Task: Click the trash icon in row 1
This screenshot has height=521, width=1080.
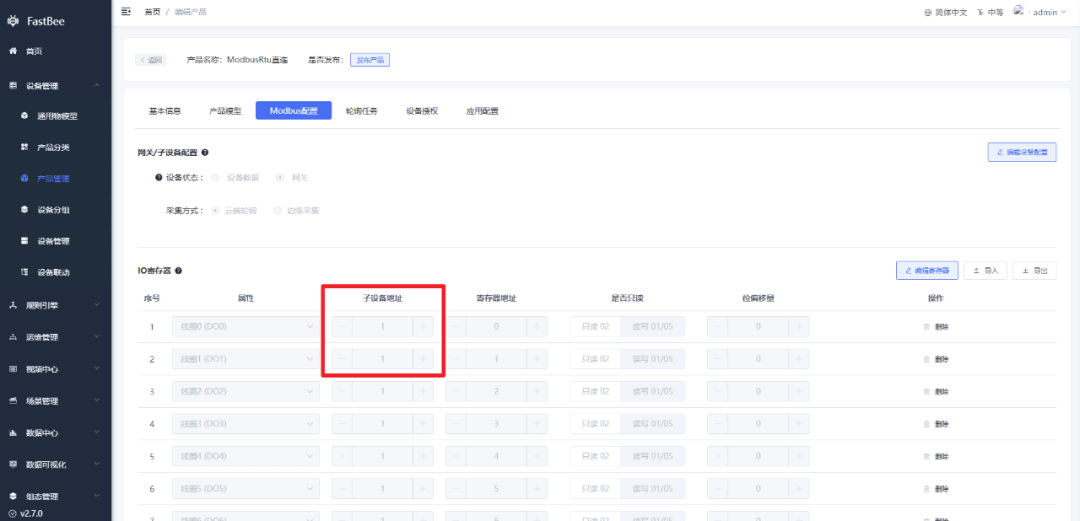Action: (x=926, y=327)
